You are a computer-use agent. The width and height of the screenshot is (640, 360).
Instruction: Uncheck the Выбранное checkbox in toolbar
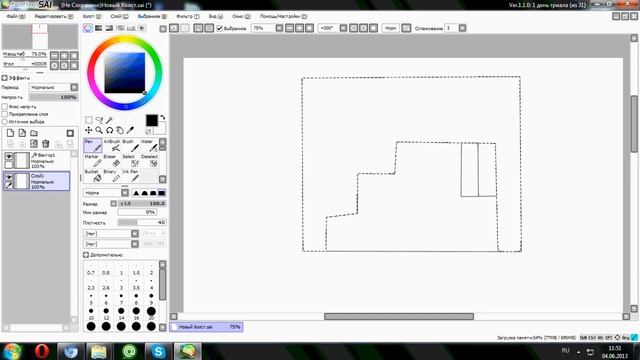click(x=220, y=28)
